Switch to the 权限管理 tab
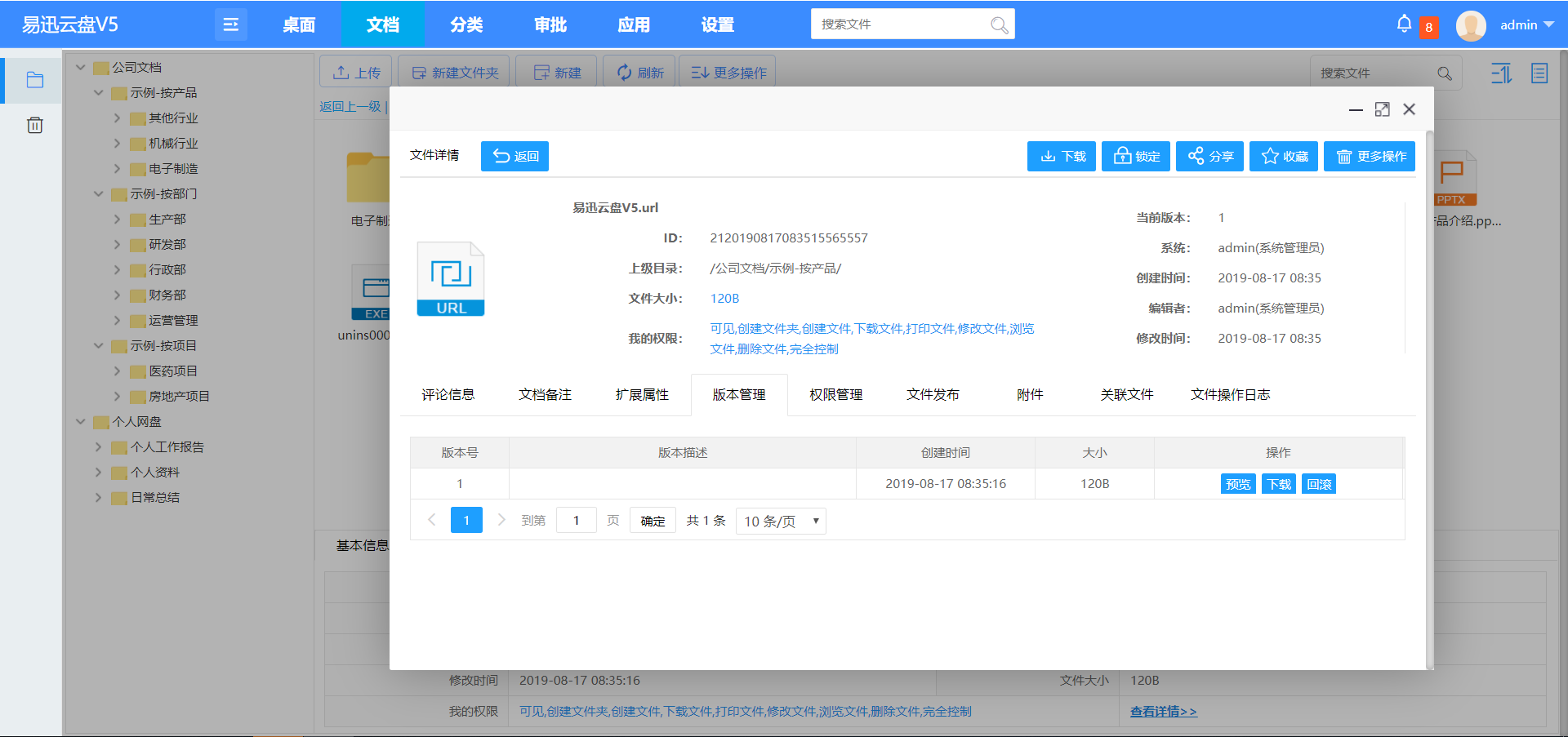This screenshot has width=1568, height=737. [x=835, y=395]
